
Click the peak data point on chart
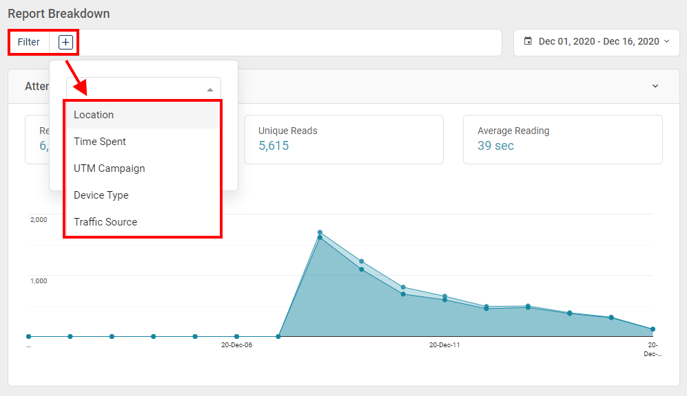pos(320,232)
